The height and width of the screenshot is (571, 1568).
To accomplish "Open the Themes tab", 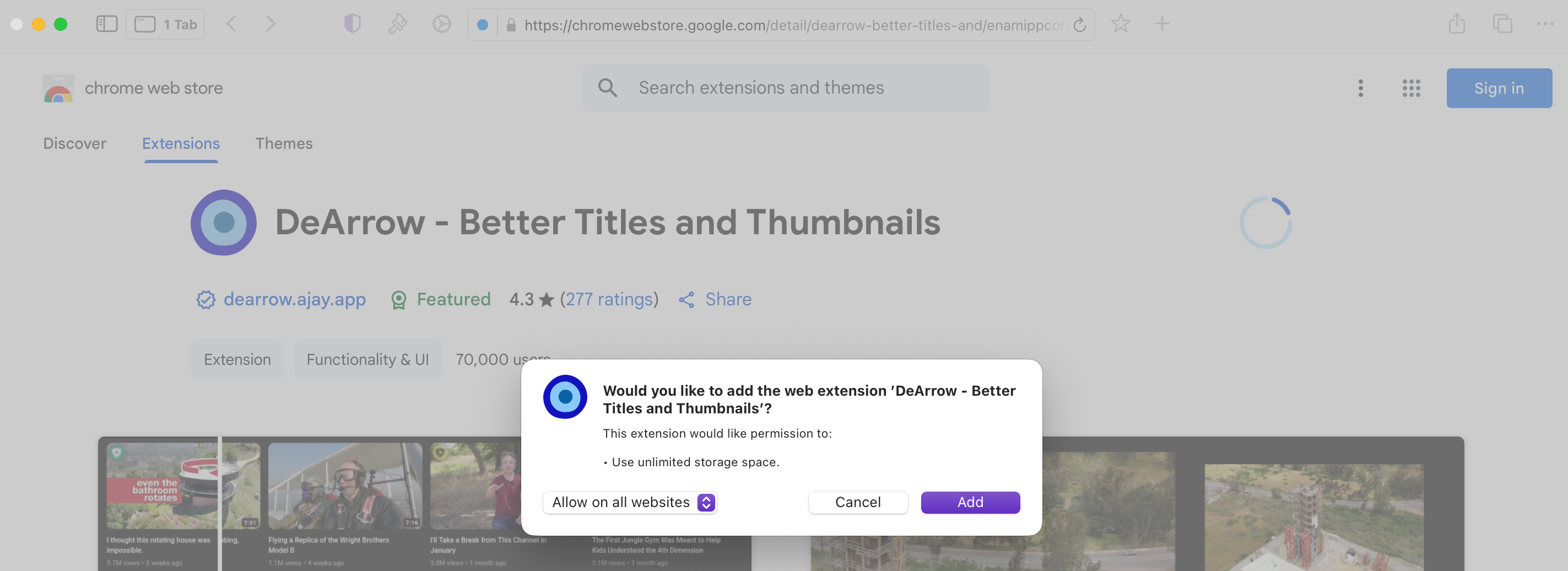I will pos(284,144).
